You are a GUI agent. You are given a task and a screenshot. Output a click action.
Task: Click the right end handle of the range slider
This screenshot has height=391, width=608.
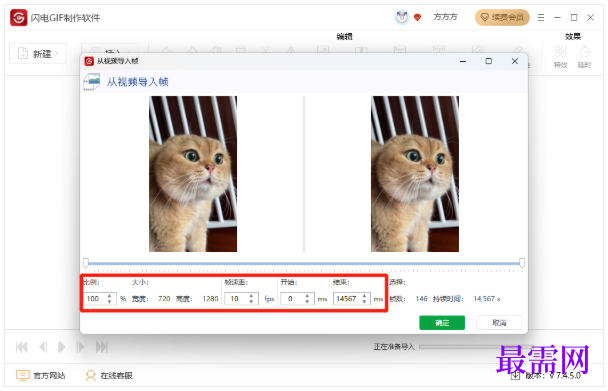coord(522,263)
